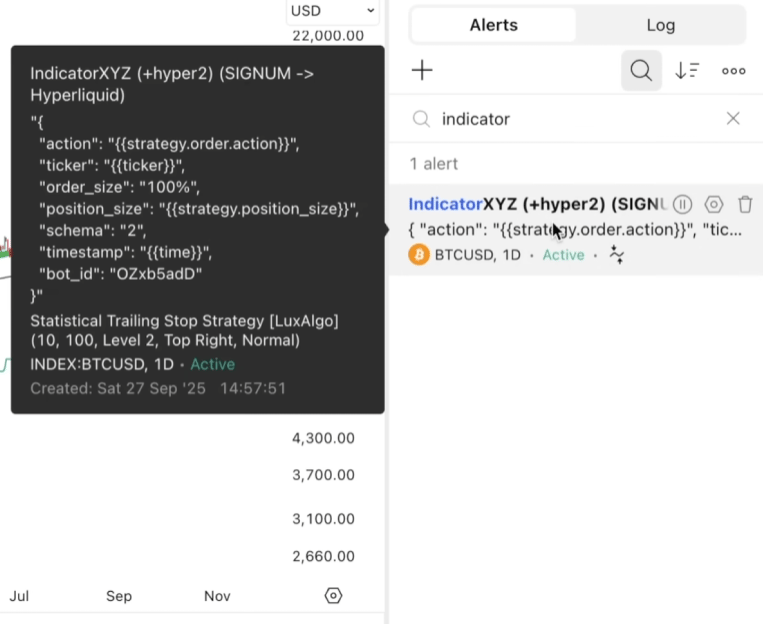Click the 'Created: Sat 27 Sep '25' timestamp

[x=118, y=388]
